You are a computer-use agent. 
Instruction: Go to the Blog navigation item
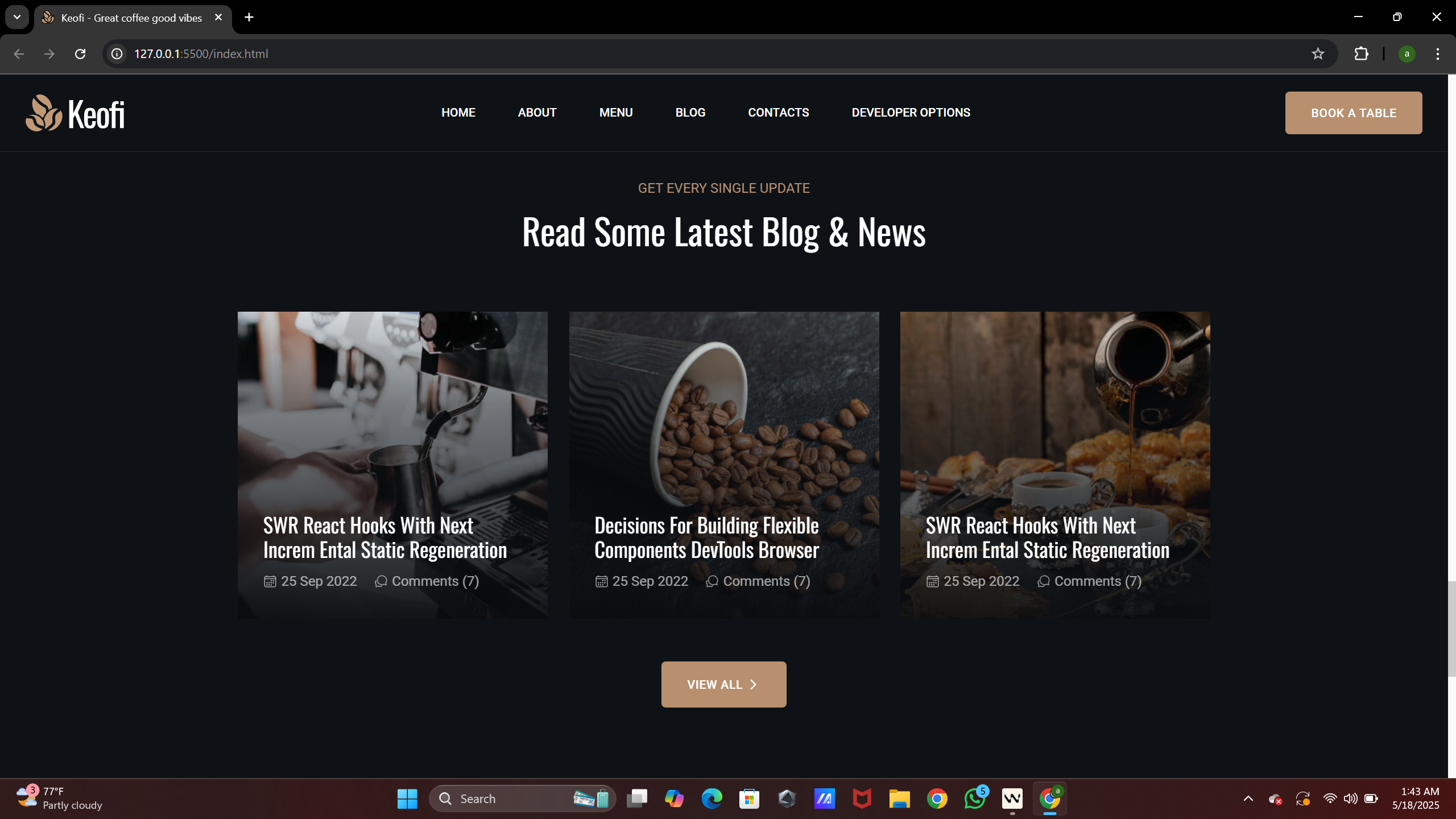coord(690,113)
